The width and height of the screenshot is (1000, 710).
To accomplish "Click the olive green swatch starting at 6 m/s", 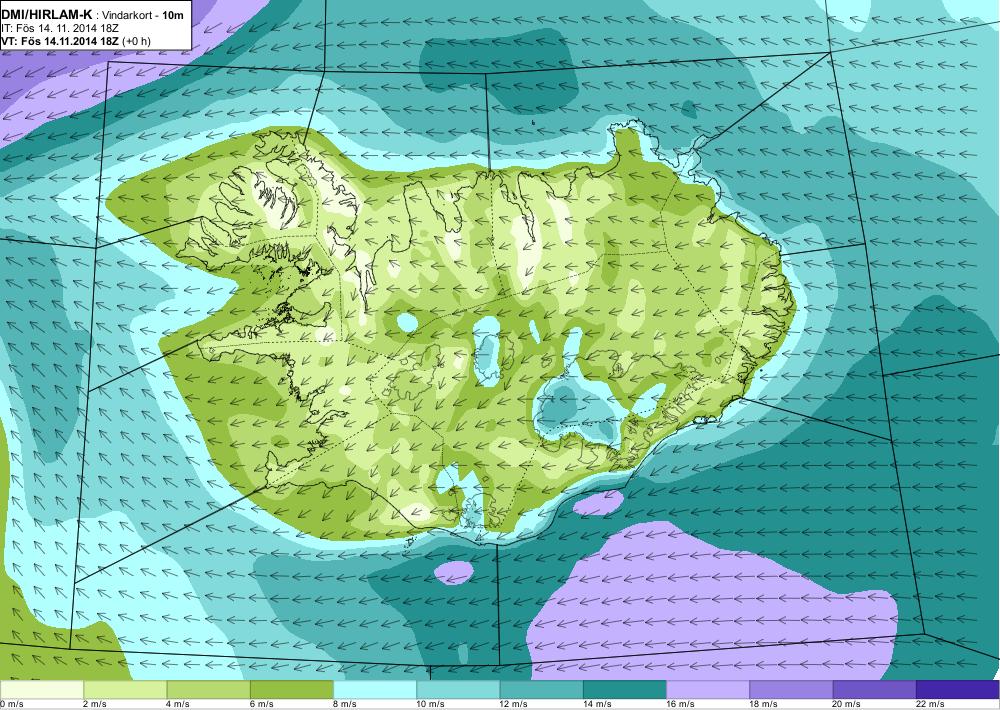I will click(291, 689).
